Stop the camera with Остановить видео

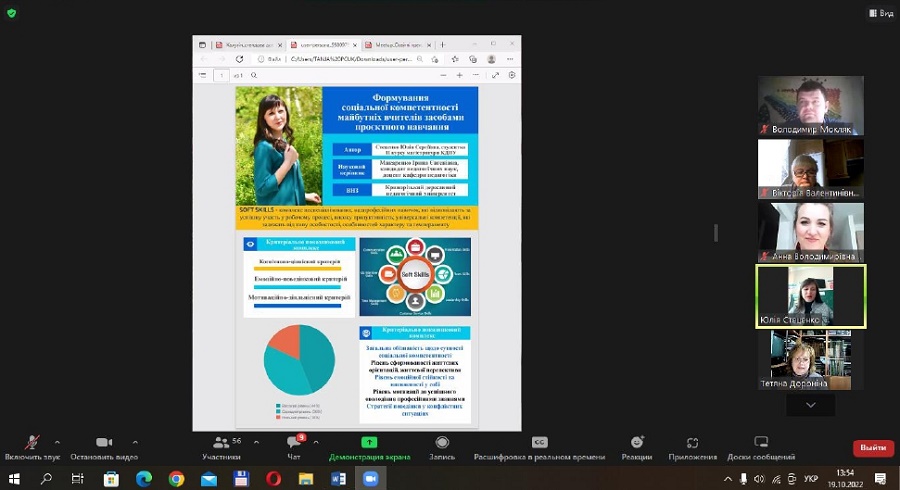click(104, 446)
